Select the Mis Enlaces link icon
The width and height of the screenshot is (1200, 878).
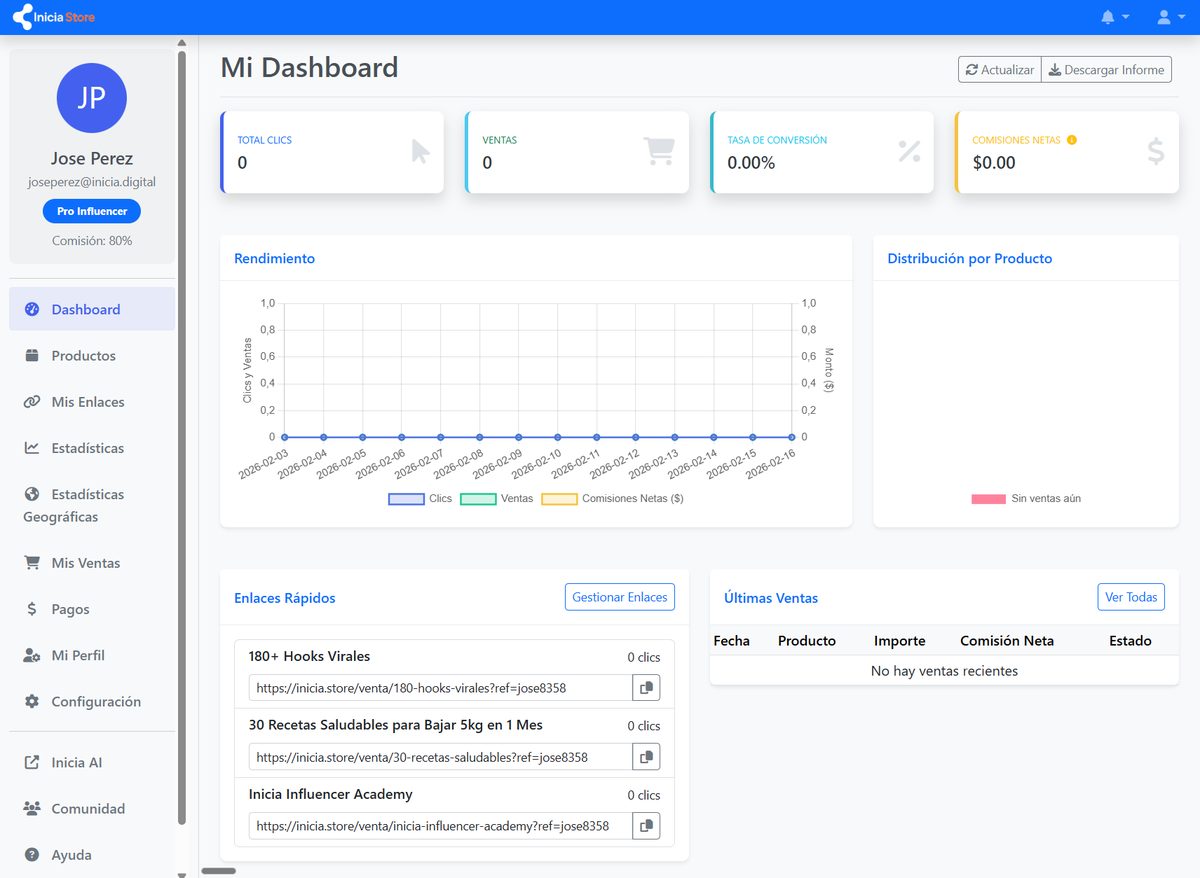(x=33, y=401)
